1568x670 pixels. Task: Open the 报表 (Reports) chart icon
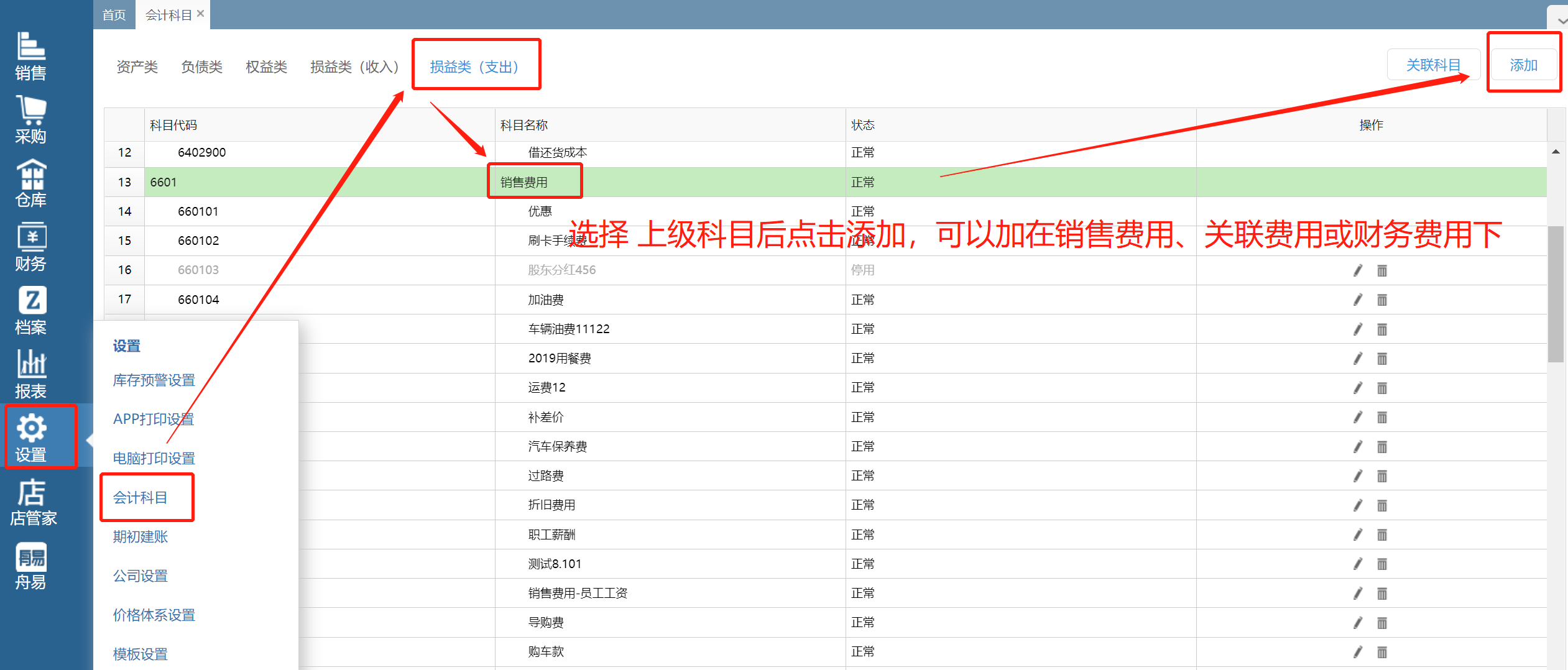click(x=30, y=374)
